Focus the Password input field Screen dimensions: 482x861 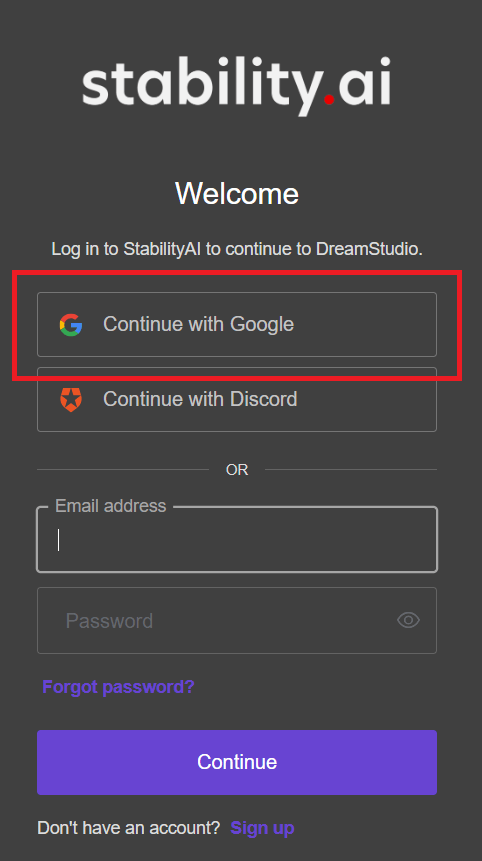tap(237, 620)
